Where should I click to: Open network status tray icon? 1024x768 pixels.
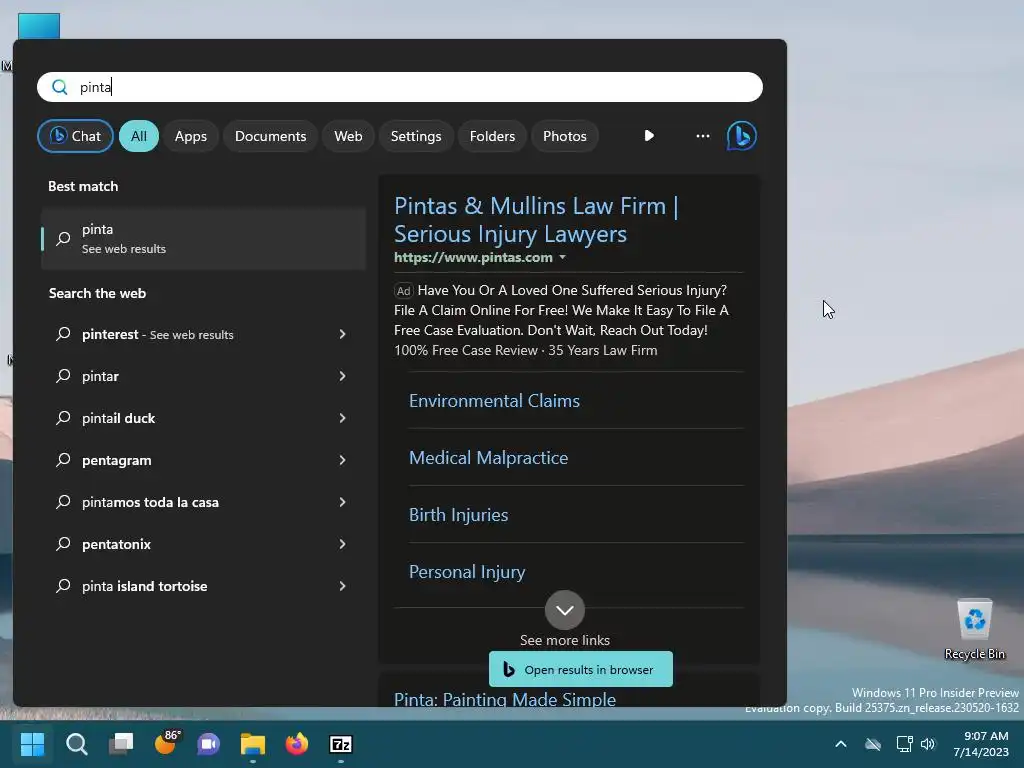tap(904, 744)
